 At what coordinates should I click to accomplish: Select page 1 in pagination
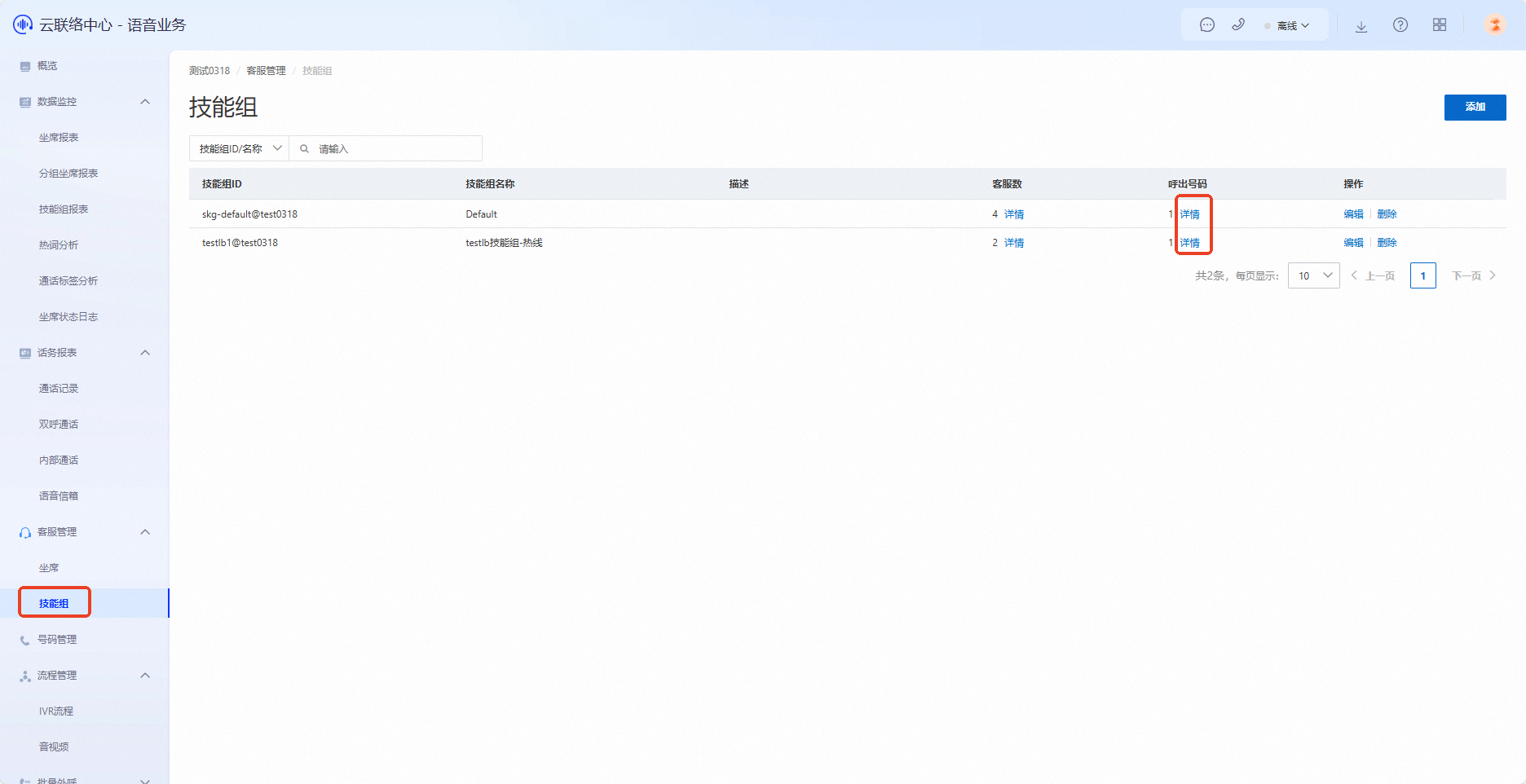click(1423, 275)
